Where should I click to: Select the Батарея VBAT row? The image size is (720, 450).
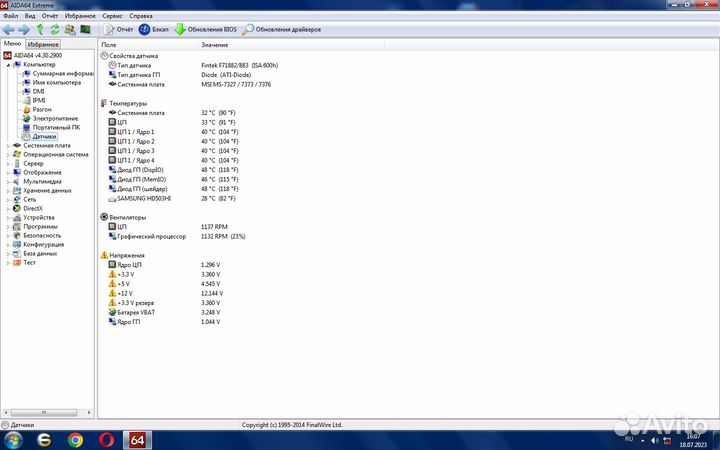tap(164, 312)
